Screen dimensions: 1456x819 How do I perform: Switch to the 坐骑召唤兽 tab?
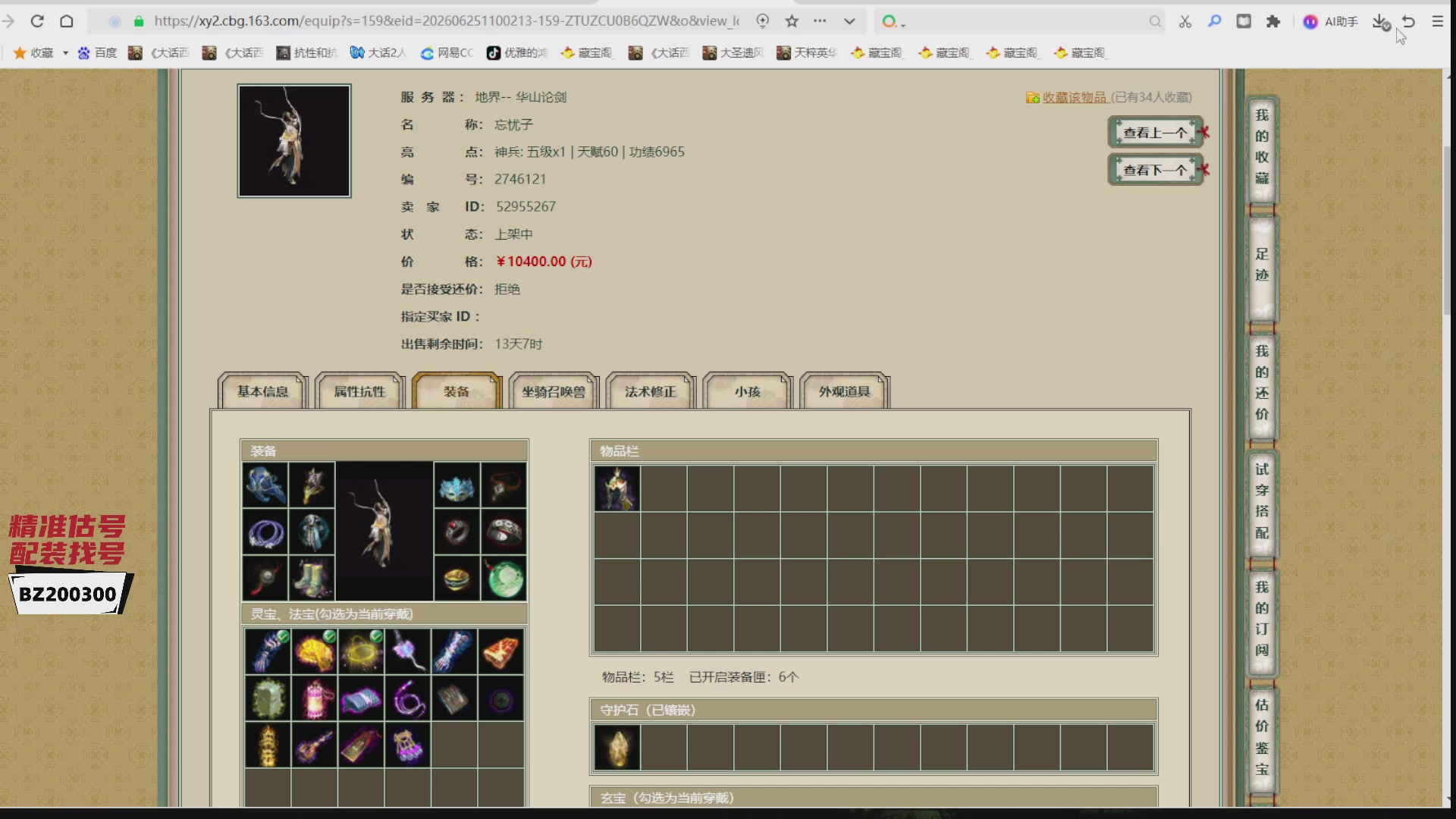point(554,391)
